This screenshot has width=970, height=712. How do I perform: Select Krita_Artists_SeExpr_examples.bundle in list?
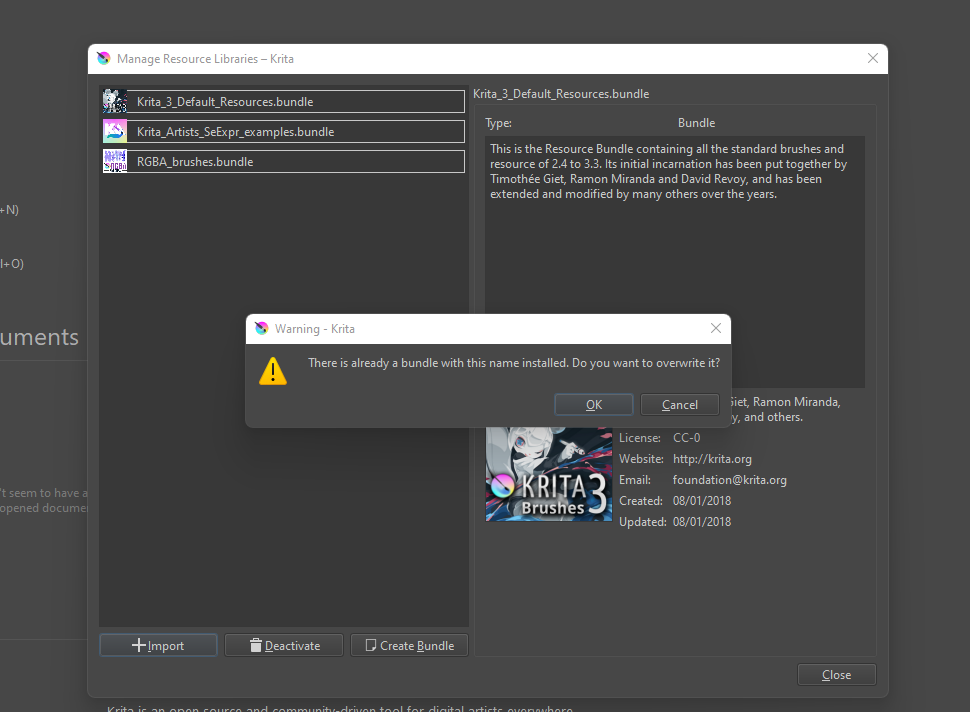284,132
